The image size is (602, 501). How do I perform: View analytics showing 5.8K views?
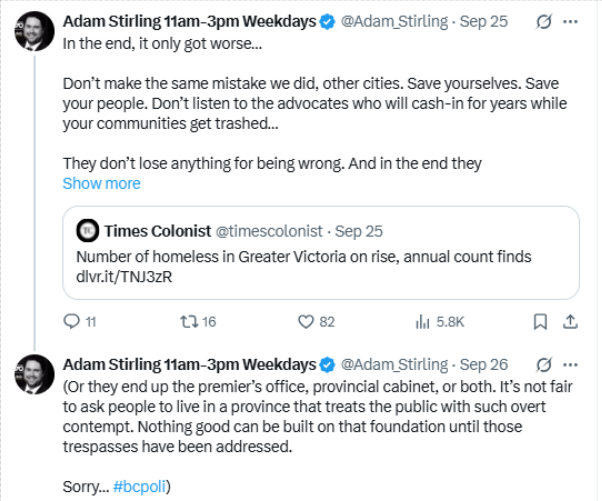(x=422, y=322)
